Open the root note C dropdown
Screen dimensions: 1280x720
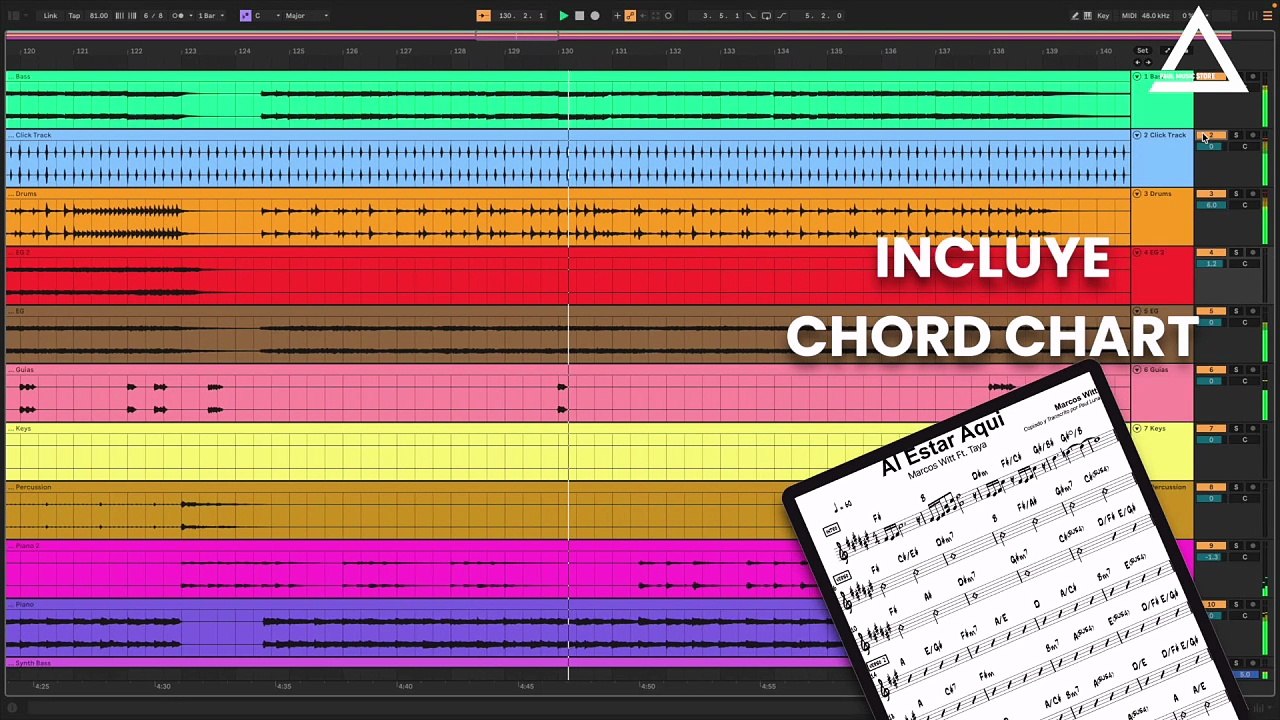[x=265, y=16]
